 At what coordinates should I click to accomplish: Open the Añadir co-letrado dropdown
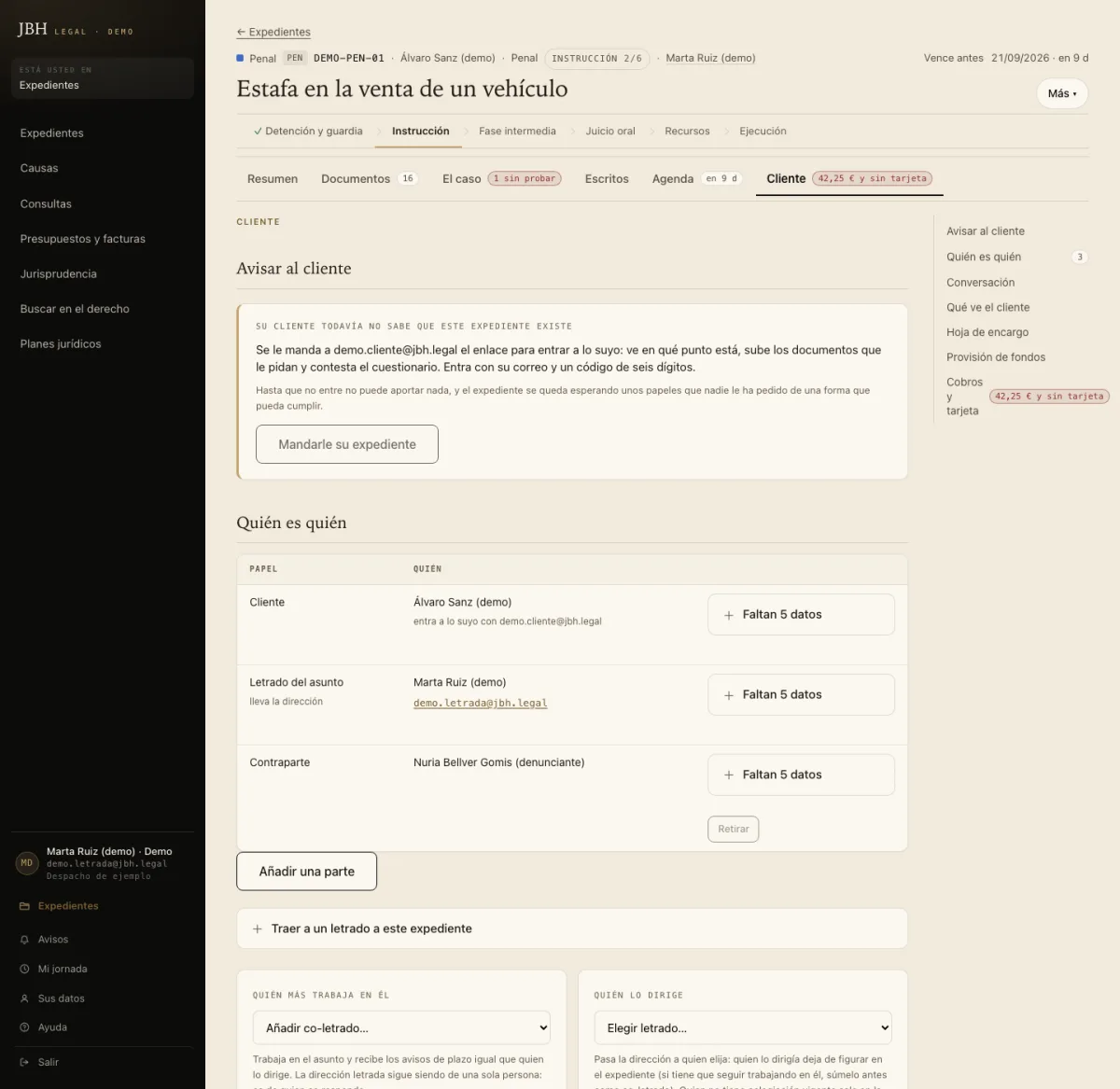pyautogui.click(x=401, y=1027)
